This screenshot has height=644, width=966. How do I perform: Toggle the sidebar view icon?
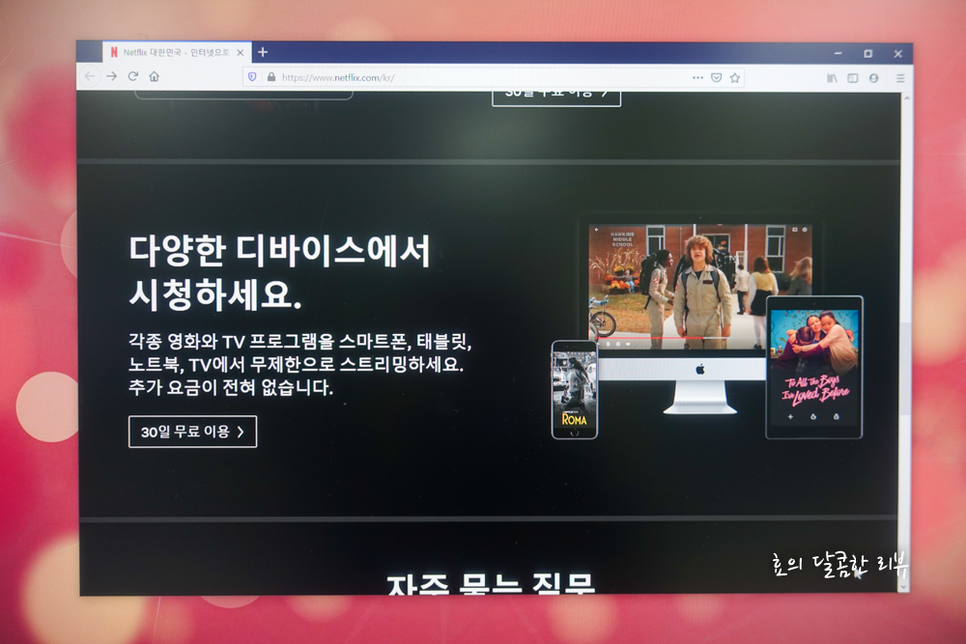853,78
